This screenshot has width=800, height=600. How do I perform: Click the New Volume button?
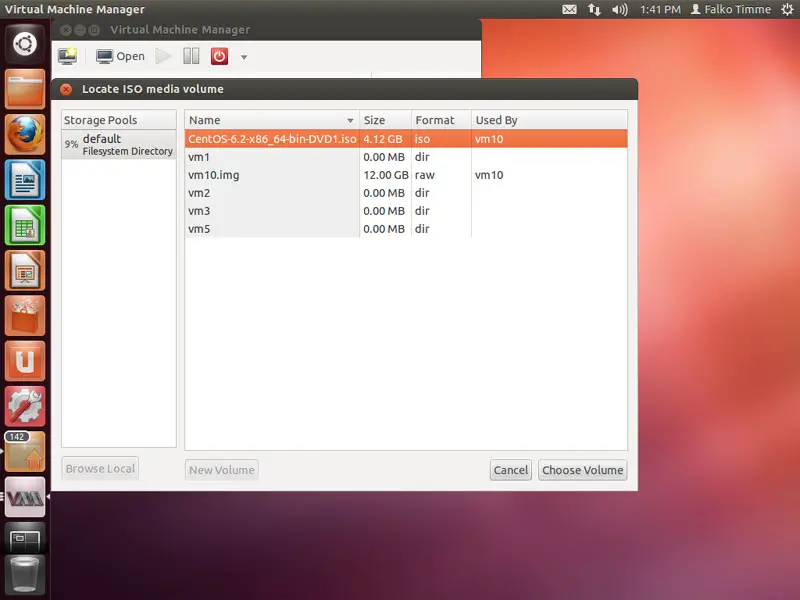coord(221,470)
